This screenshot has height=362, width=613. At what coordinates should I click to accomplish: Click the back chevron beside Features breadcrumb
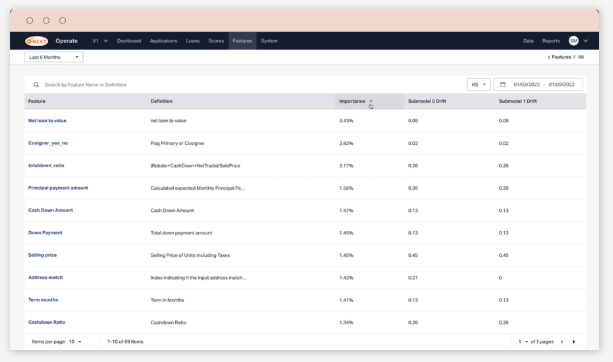548,57
